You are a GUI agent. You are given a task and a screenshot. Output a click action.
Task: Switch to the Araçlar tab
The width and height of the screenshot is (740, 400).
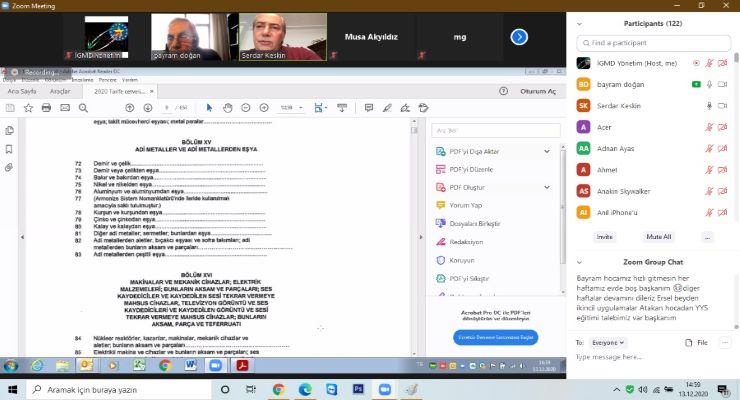pos(60,91)
